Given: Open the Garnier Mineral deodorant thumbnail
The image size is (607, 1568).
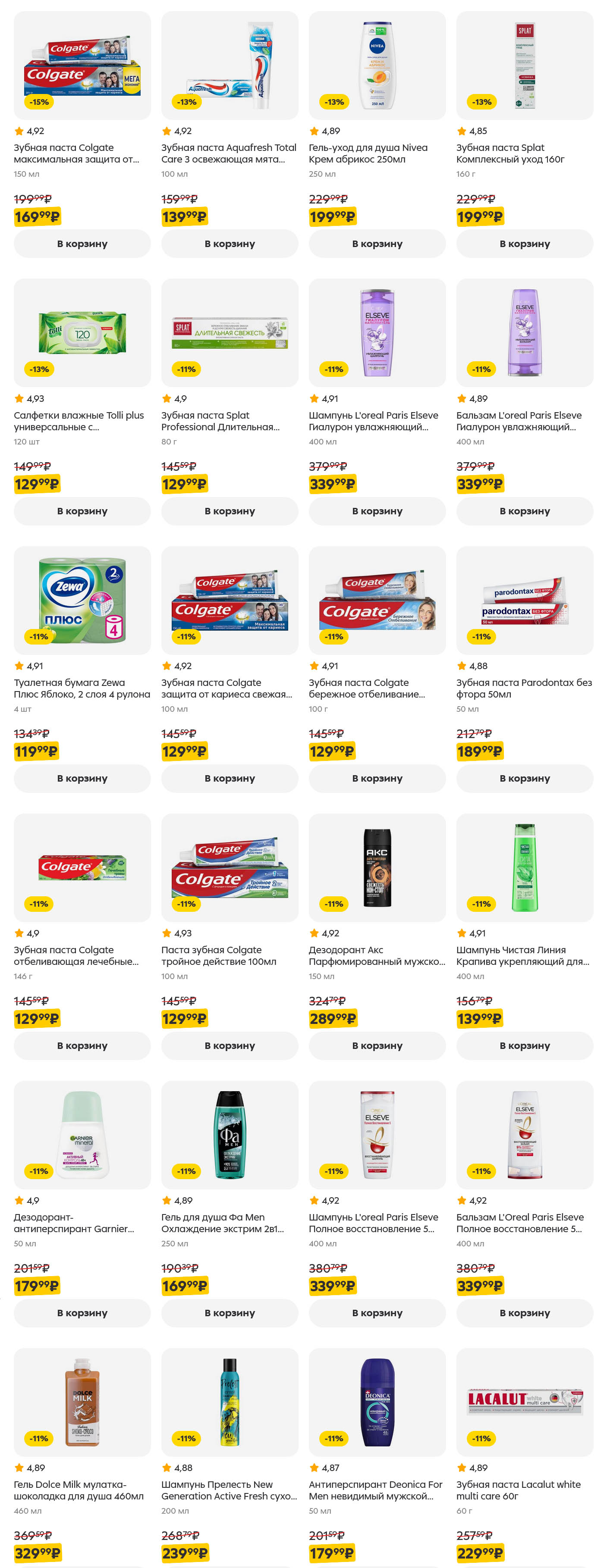Looking at the screenshot, I should [82, 1134].
